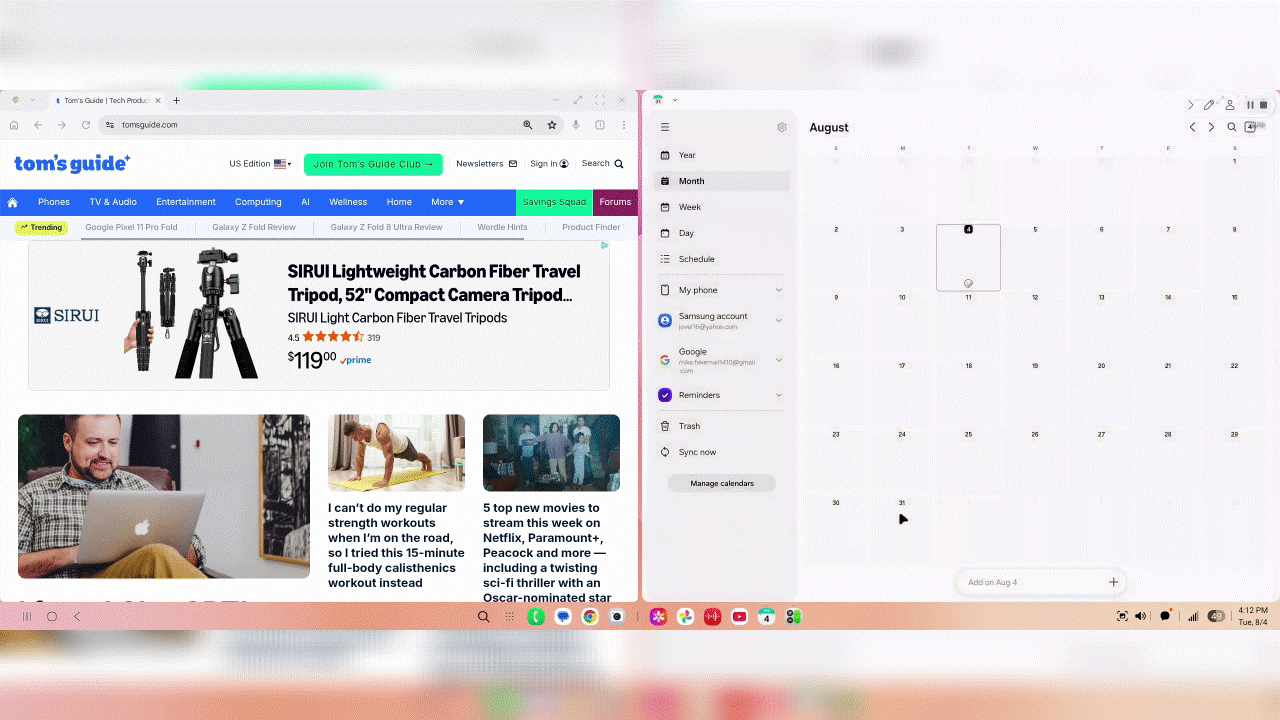
Task: Reload the tomsguide.com page in Chrome
Action: (x=86, y=125)
